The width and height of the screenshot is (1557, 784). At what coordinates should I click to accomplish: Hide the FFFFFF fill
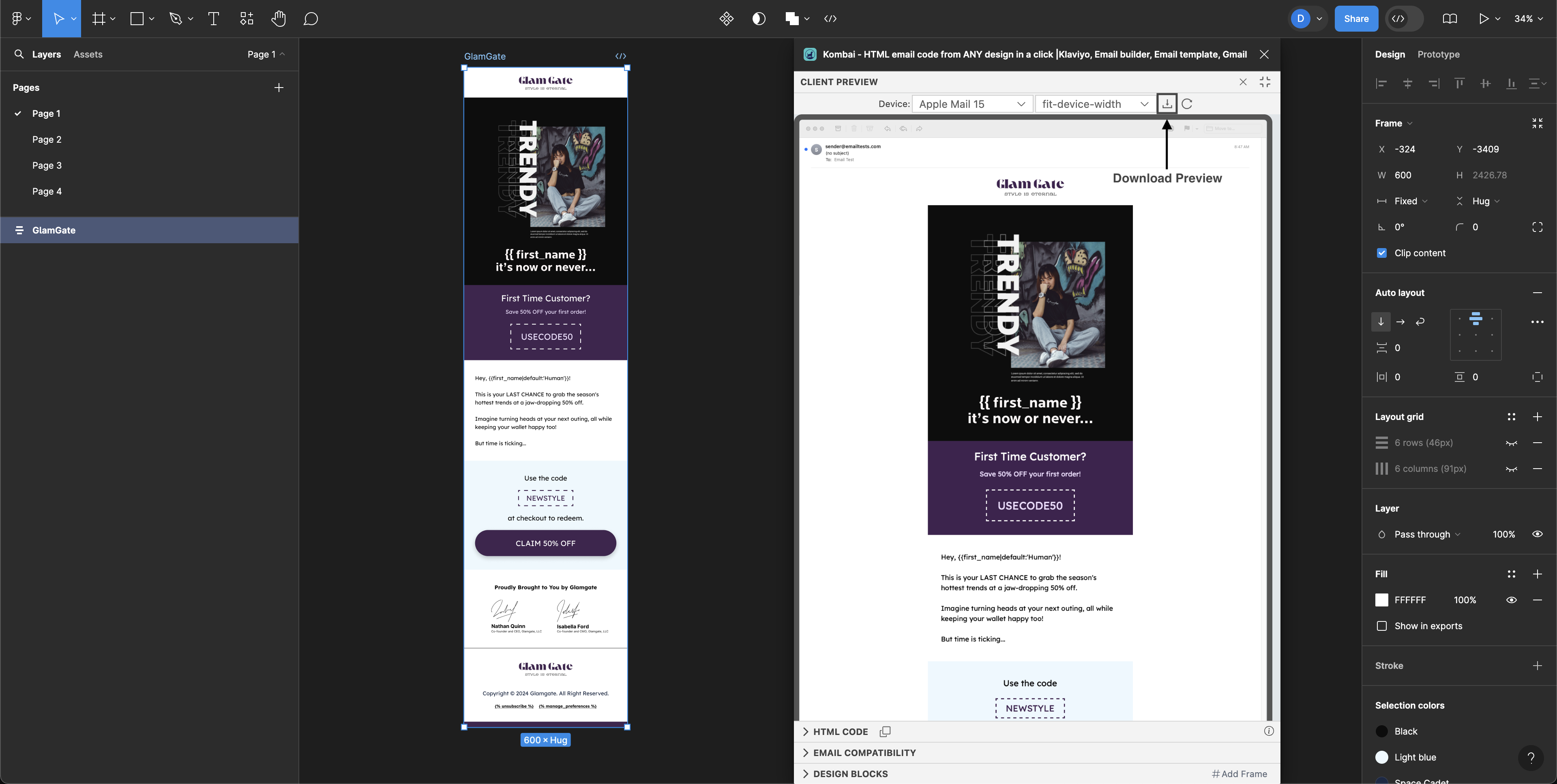(1511, 600)
